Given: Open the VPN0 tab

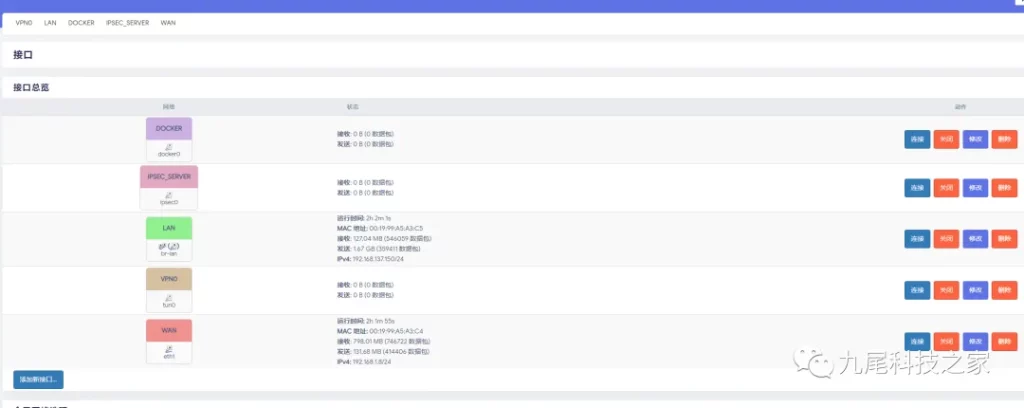Looking at the screenshot, I should (x=25, y=22).
